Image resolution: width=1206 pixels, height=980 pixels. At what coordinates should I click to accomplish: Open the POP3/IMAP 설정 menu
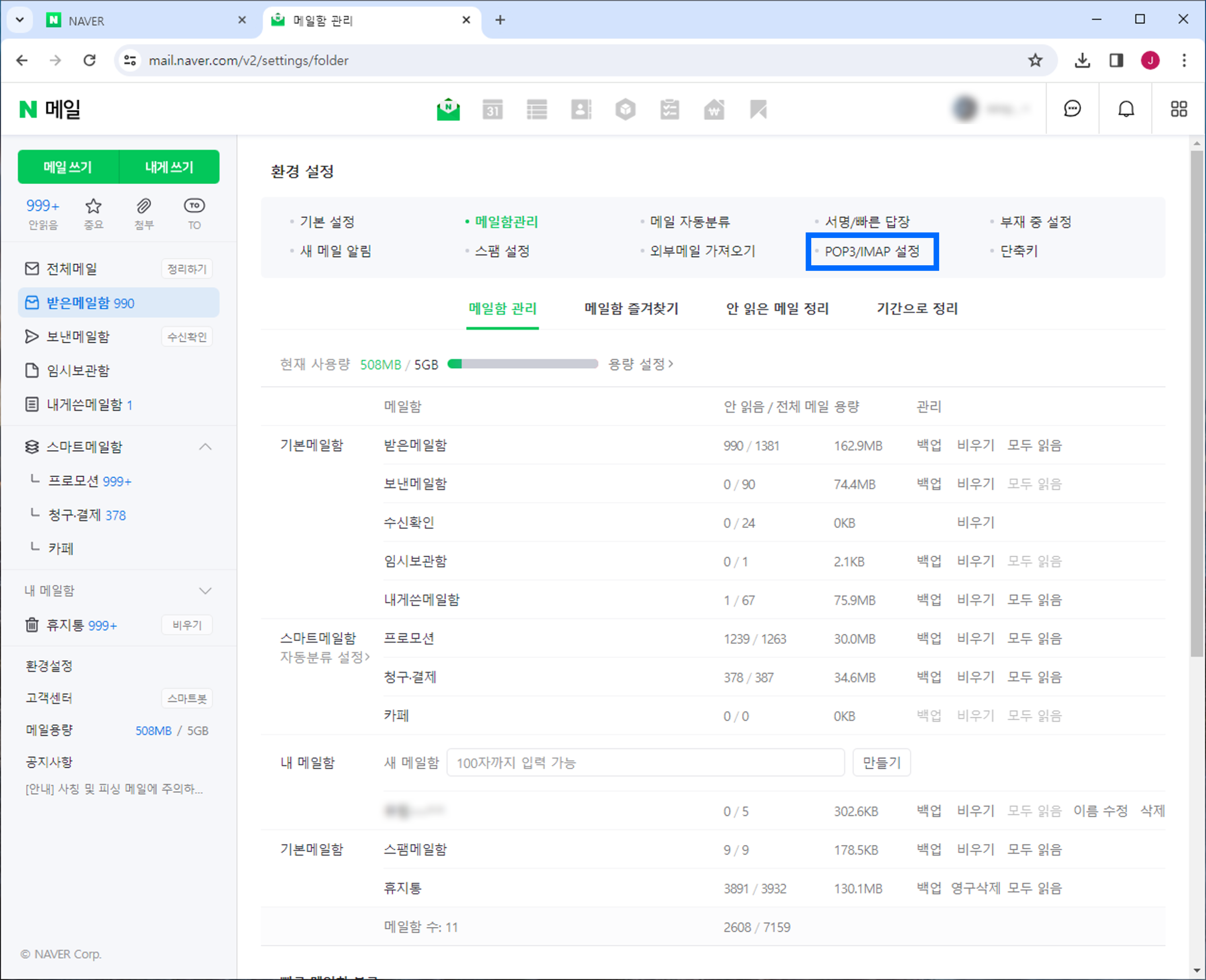(x=872, y=252)
